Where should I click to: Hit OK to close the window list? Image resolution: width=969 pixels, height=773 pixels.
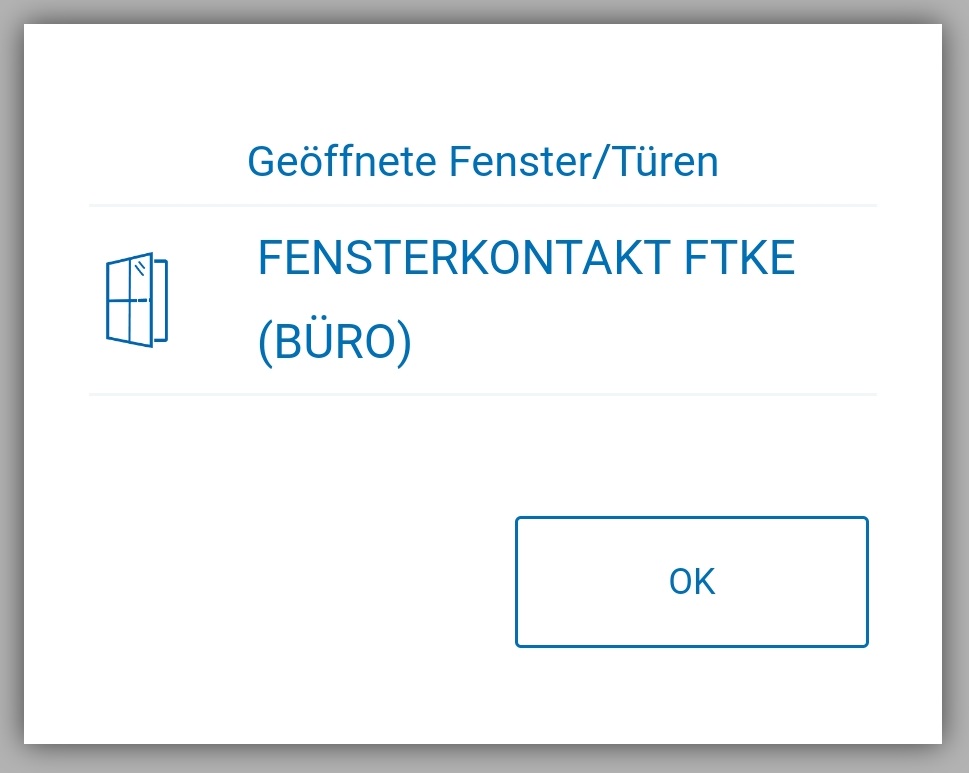[691, 581]
